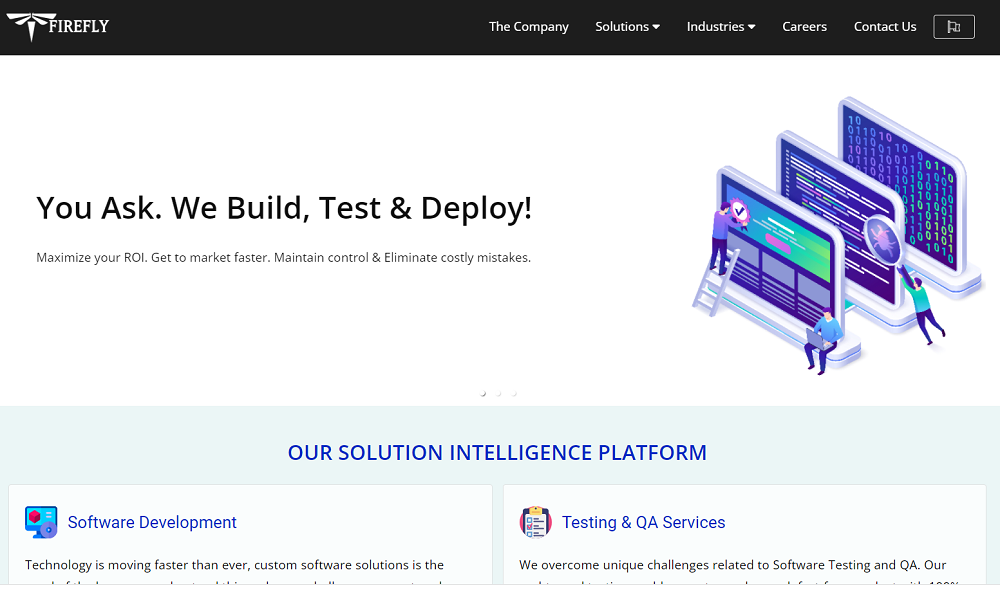Click the FIREFLY brand name text
This screenshot has height=600, width=1000.
click(80, 26)
